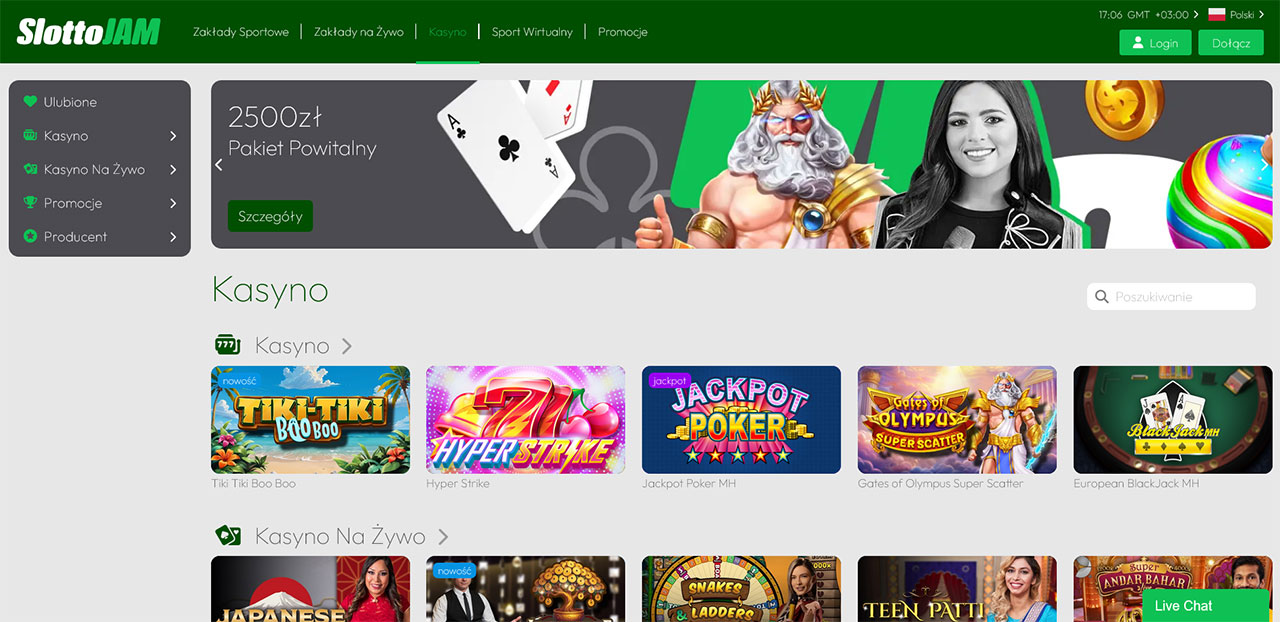
Task: Focus the Poszukiwanie search field
Action: [x=1171, y=297]
